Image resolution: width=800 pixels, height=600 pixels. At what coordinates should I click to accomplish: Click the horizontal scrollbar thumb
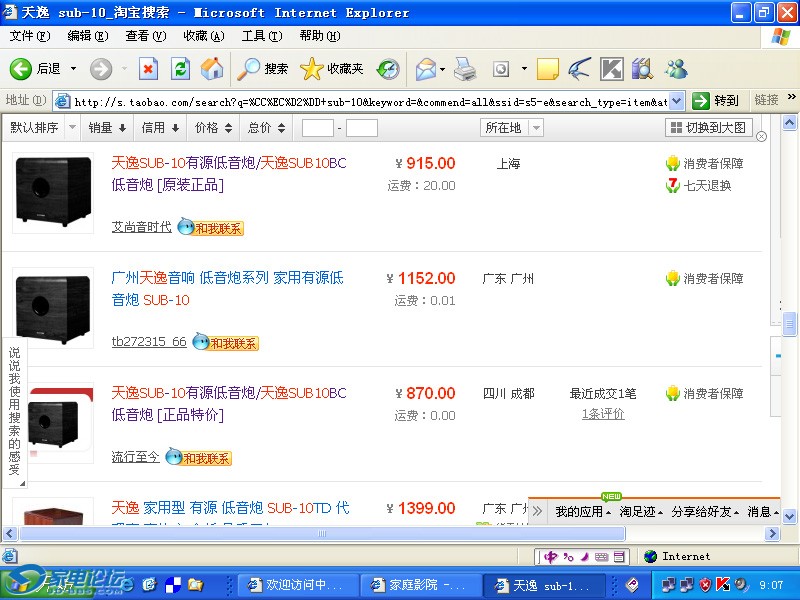point(322,534)
